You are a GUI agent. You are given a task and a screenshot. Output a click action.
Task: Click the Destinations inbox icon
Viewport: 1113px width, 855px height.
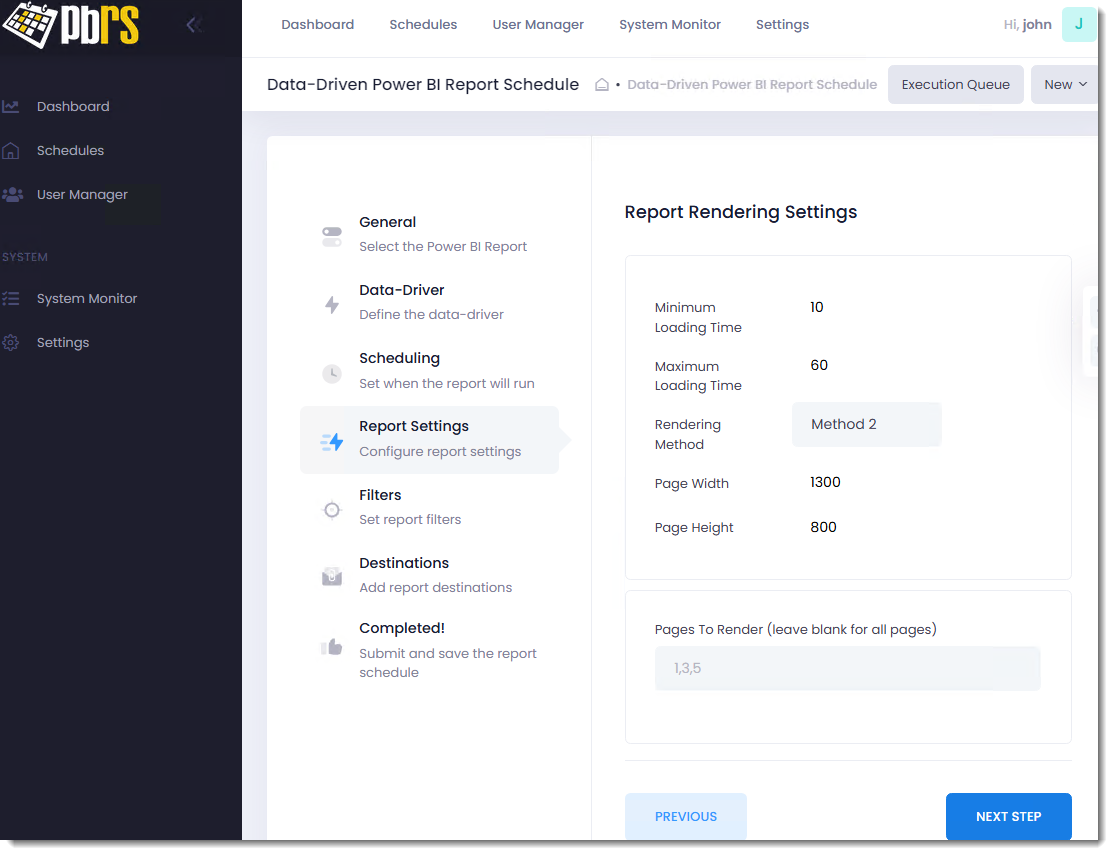[331, 576]
